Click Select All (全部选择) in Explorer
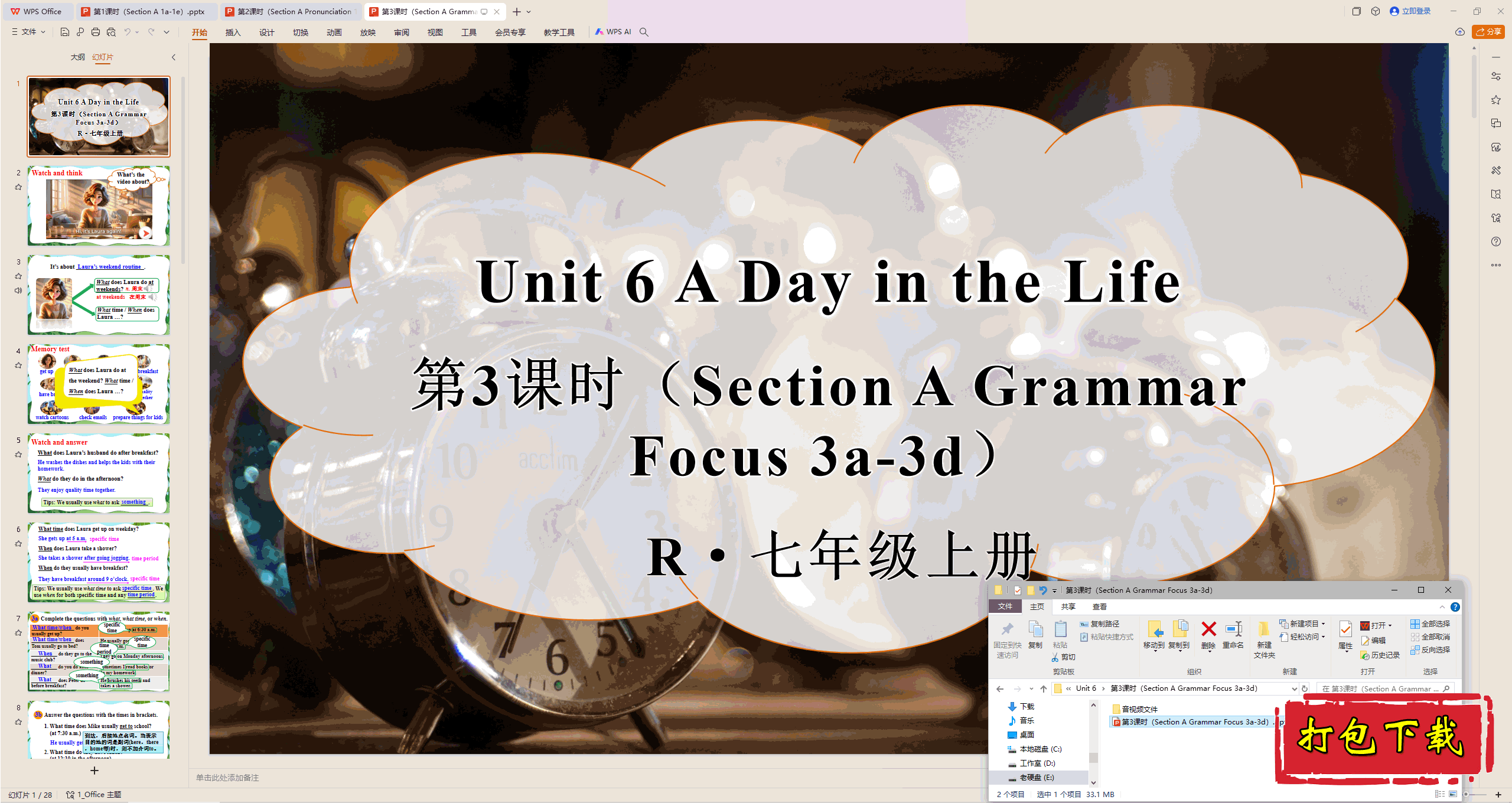The image size is (1512, 803). [x=1430, y=624]
